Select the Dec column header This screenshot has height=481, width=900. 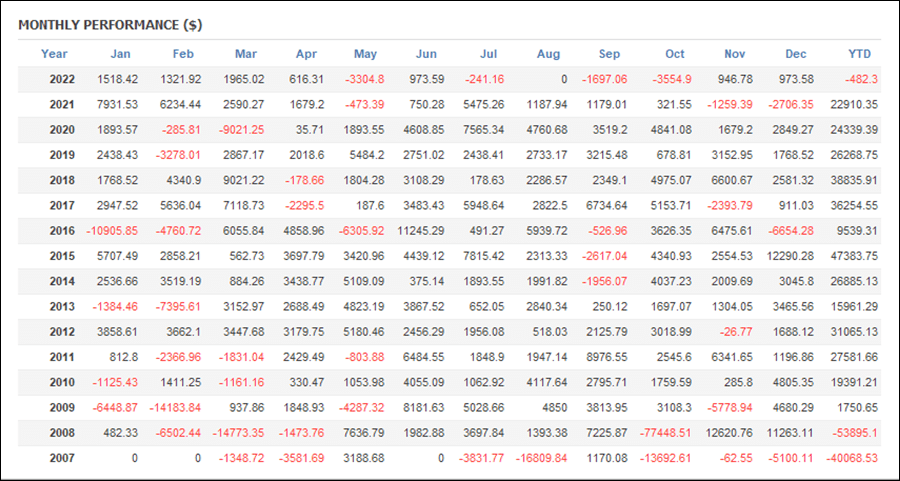pos(796,54)
